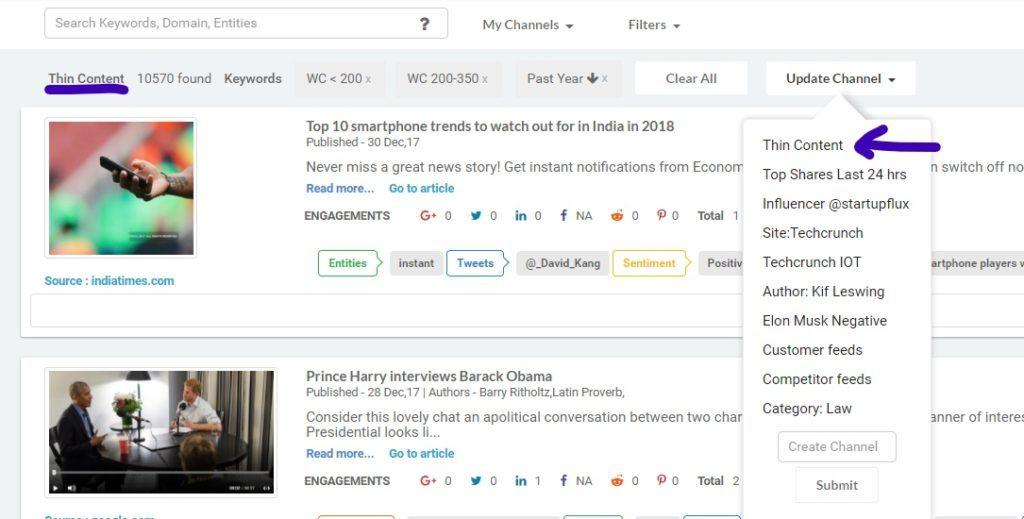The width and height of the screenshot is (1024, 519).
Task: Click Prince Harry interview video thumbnail
Action: tap(161, 432)
